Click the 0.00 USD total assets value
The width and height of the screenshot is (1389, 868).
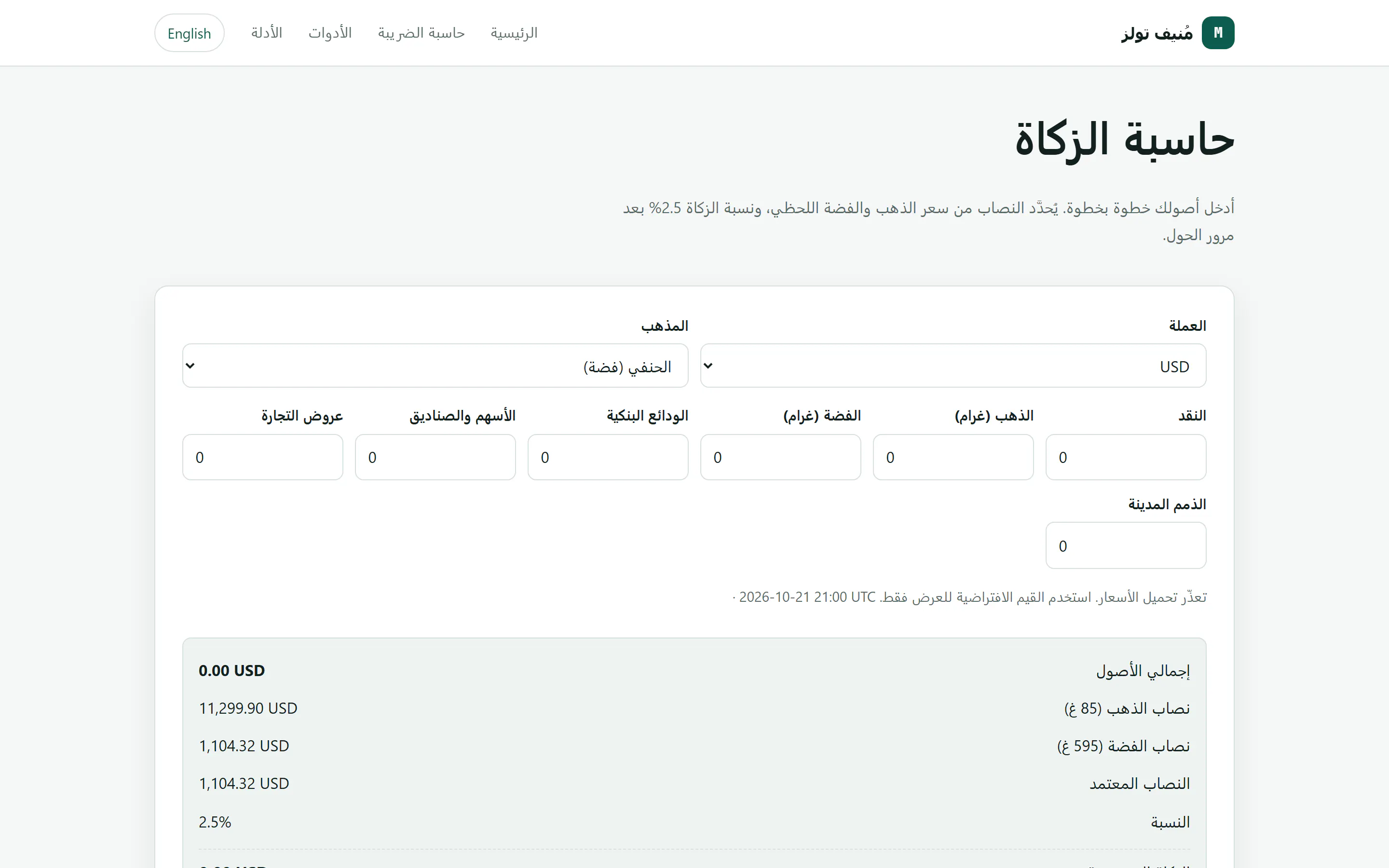pos(232,670)
